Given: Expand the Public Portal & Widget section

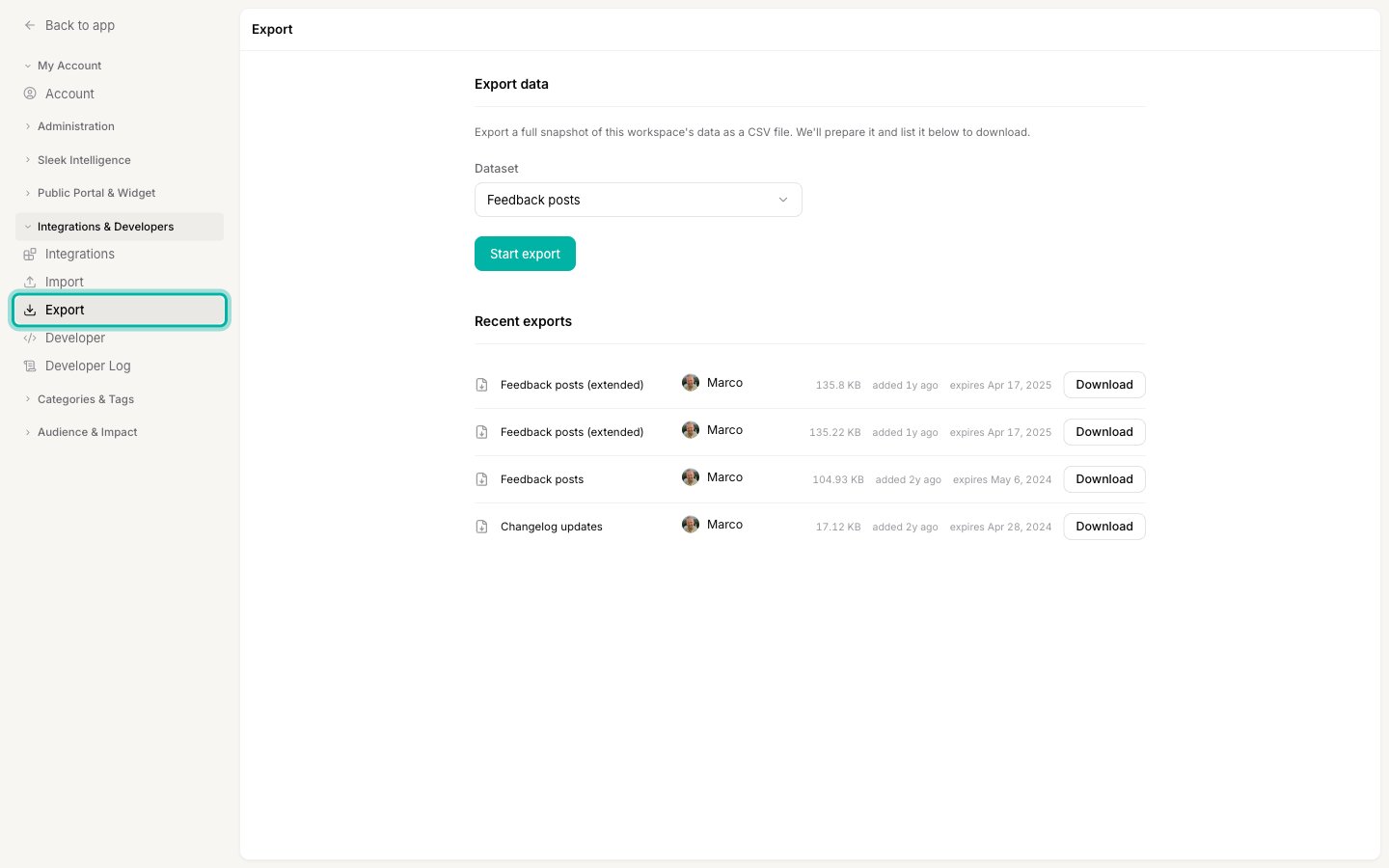Looking at the screenshot, I should [120, 193].
